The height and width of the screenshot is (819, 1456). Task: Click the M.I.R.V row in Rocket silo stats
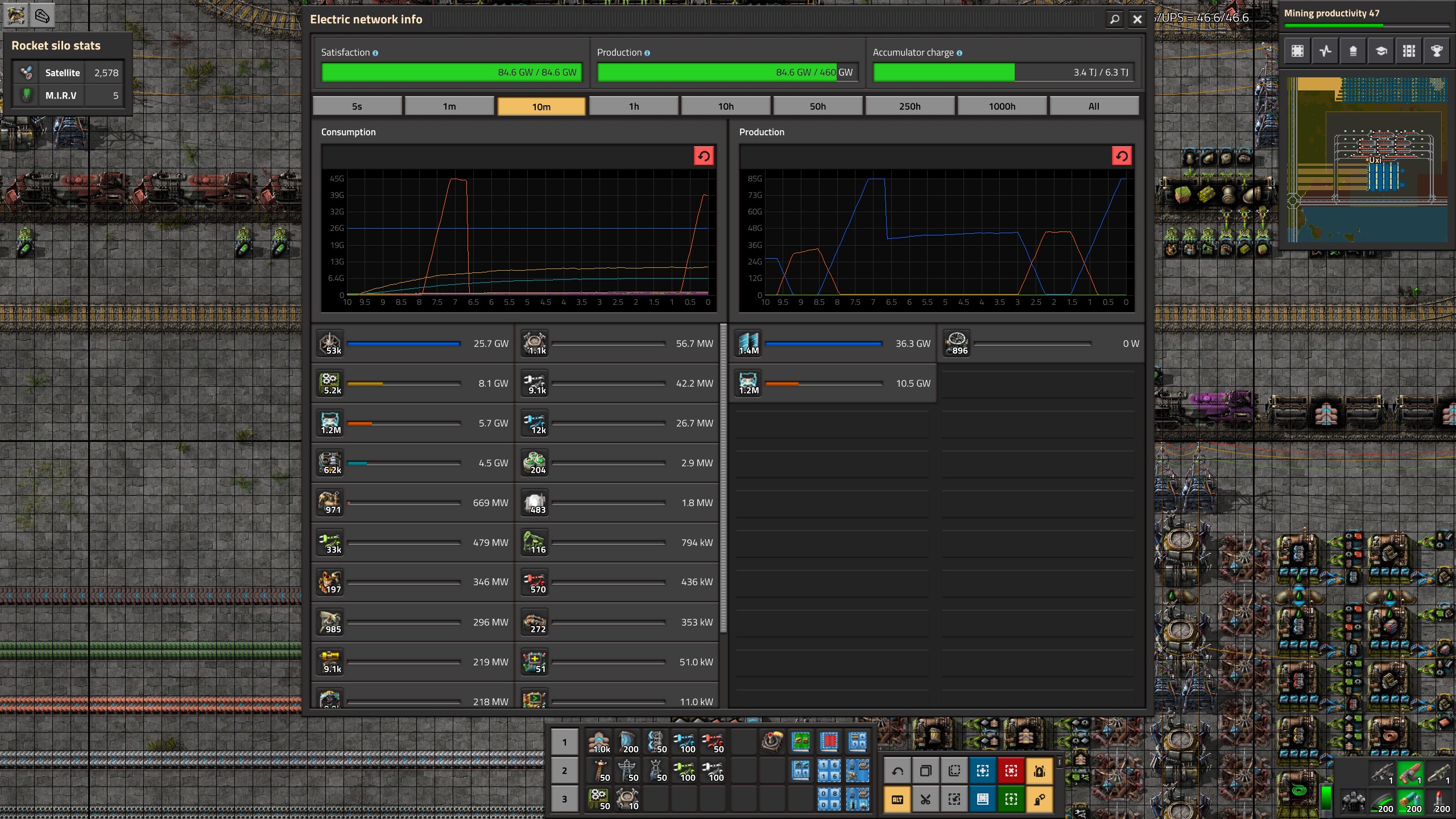(68, 96)
